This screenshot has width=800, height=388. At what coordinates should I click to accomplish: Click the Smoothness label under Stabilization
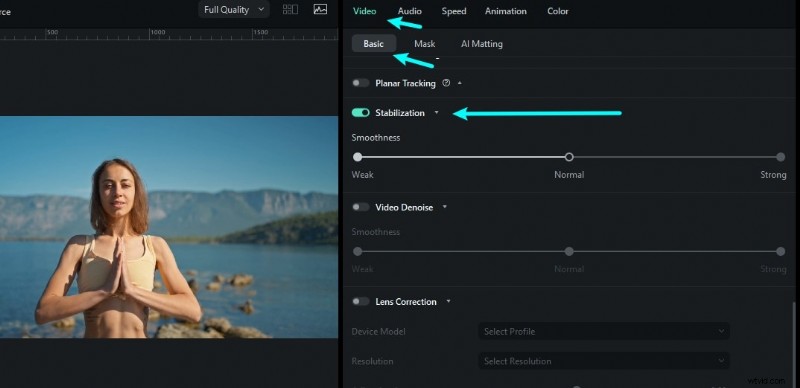[x=376, y=137]
